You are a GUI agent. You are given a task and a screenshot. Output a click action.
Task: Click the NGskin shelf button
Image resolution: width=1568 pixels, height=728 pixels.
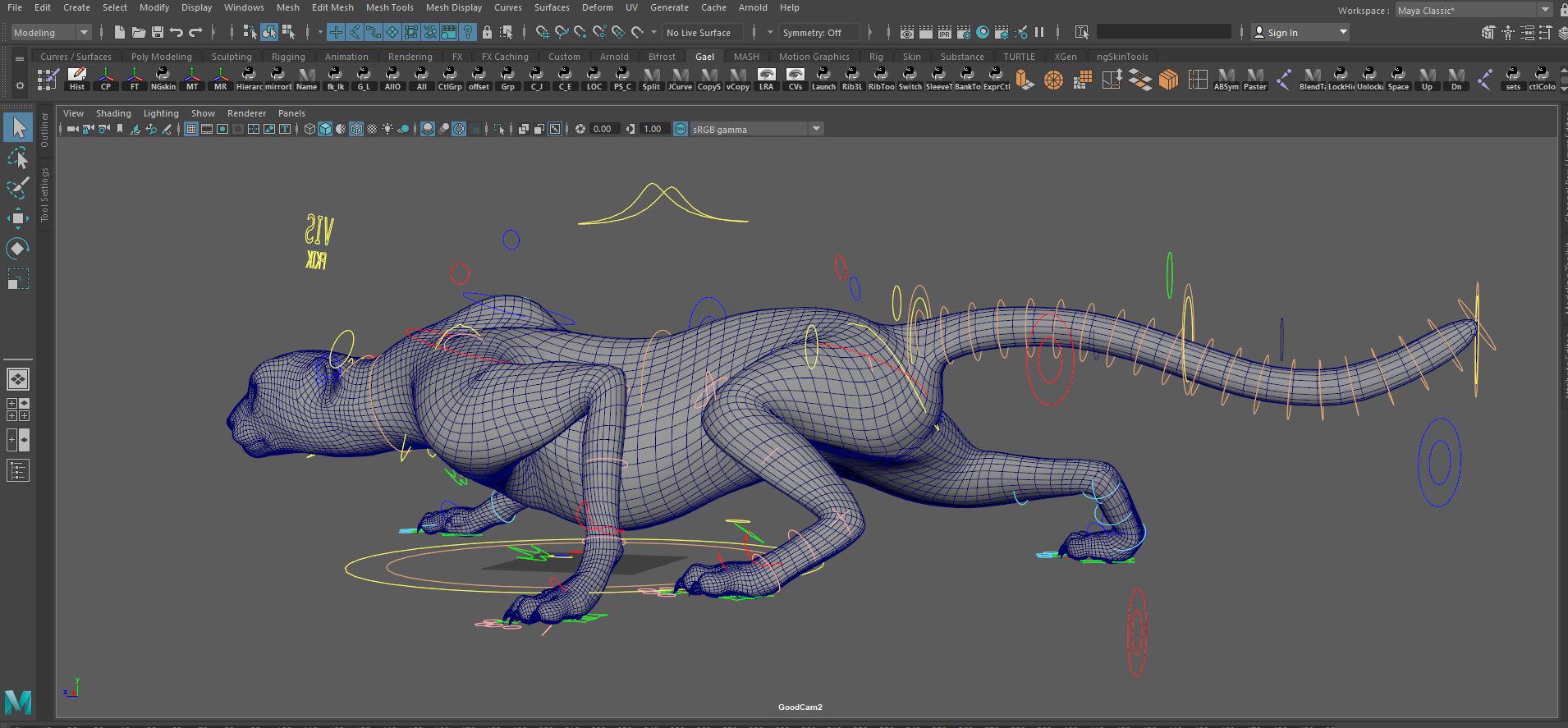163,80
